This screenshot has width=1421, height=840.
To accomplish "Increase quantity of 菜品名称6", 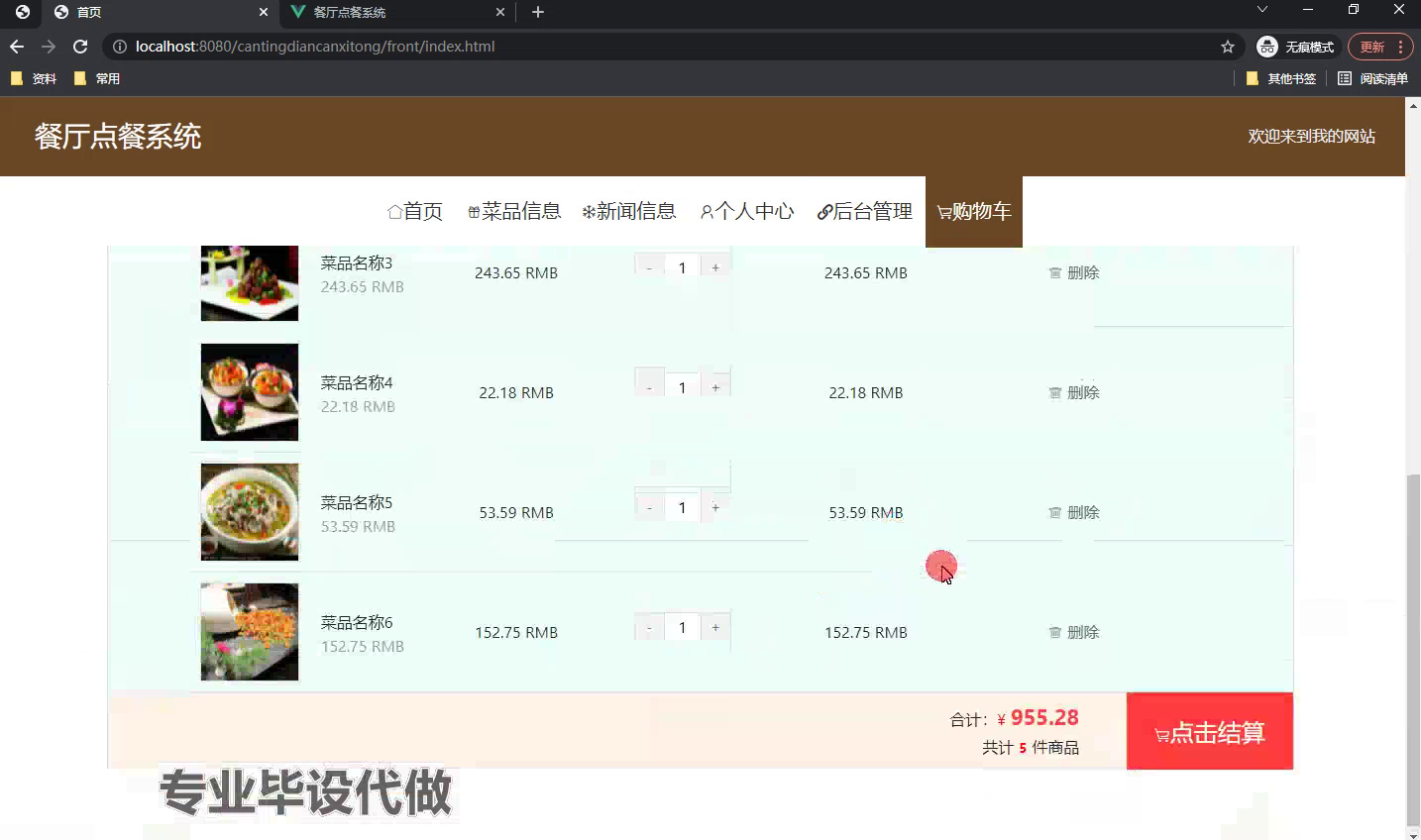I will 715,627.
